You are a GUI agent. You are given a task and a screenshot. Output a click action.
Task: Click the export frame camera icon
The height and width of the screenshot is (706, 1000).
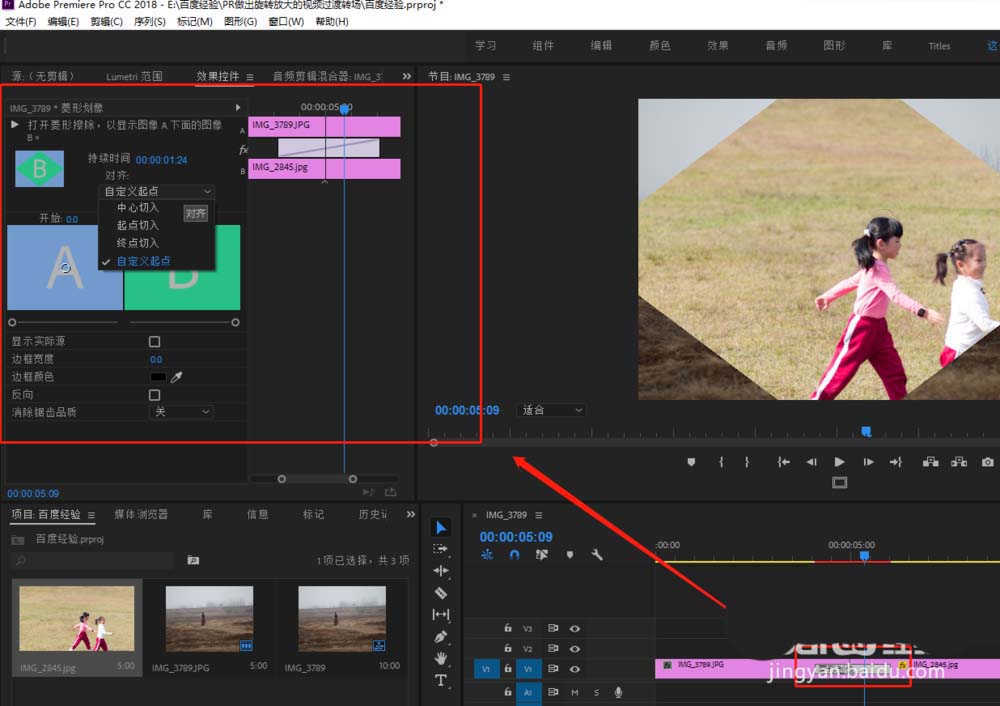[x=987, y=462]
